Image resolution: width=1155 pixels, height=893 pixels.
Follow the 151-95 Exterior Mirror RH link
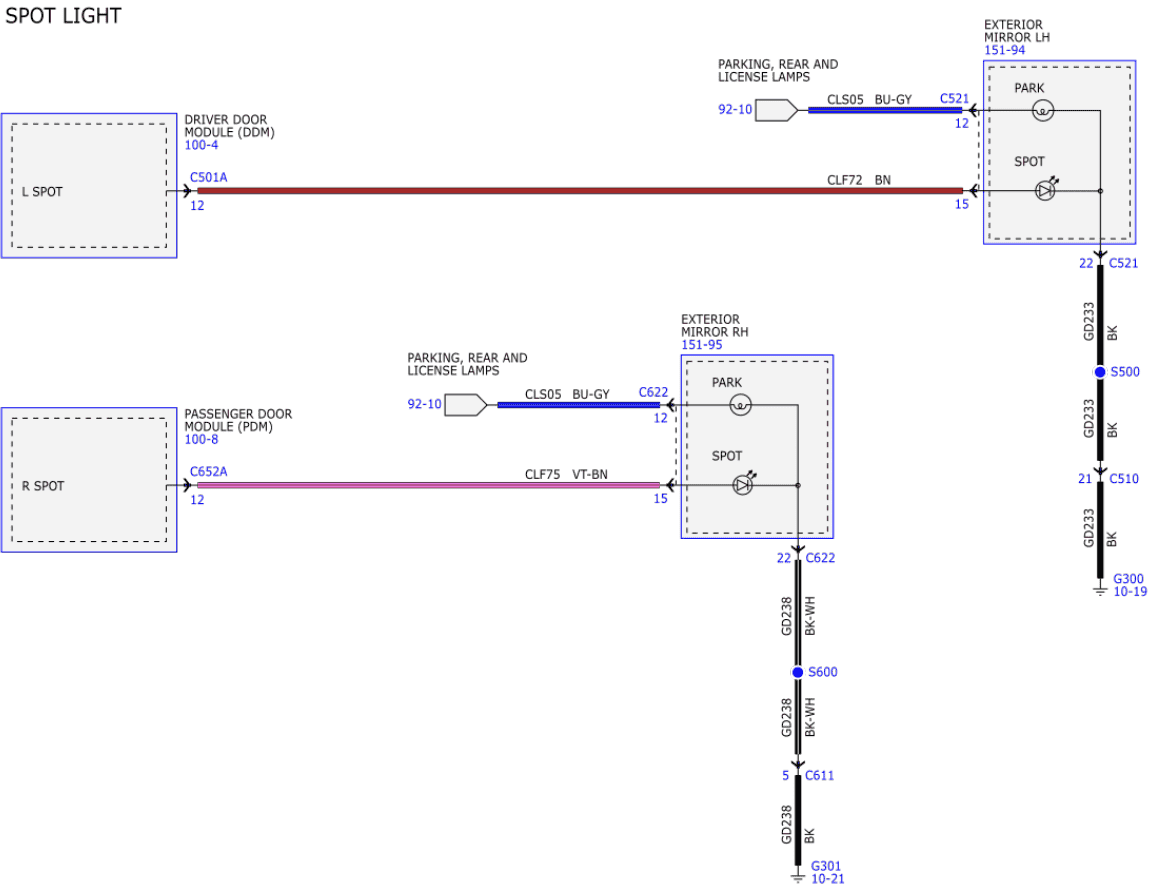(702, 345)
